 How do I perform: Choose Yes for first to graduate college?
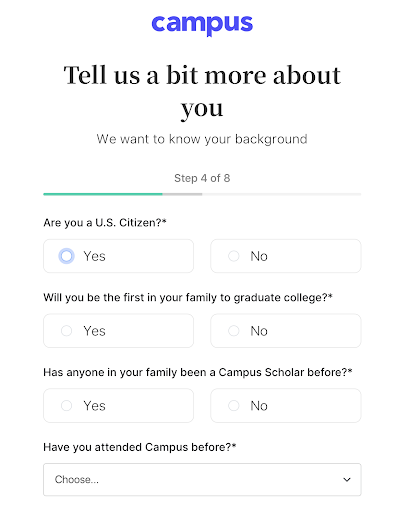(66, 331)
